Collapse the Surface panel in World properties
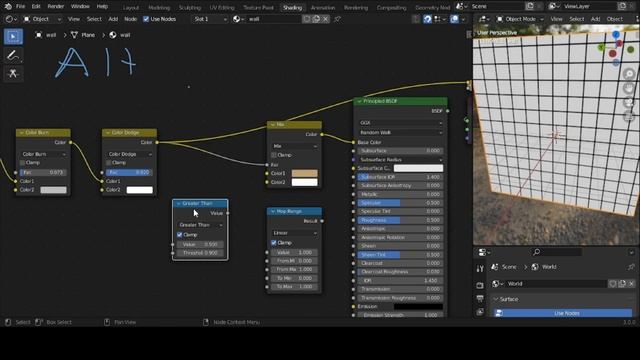Viewport: 640px width, 360px height. pyautogui.click(x=496, y=300)
